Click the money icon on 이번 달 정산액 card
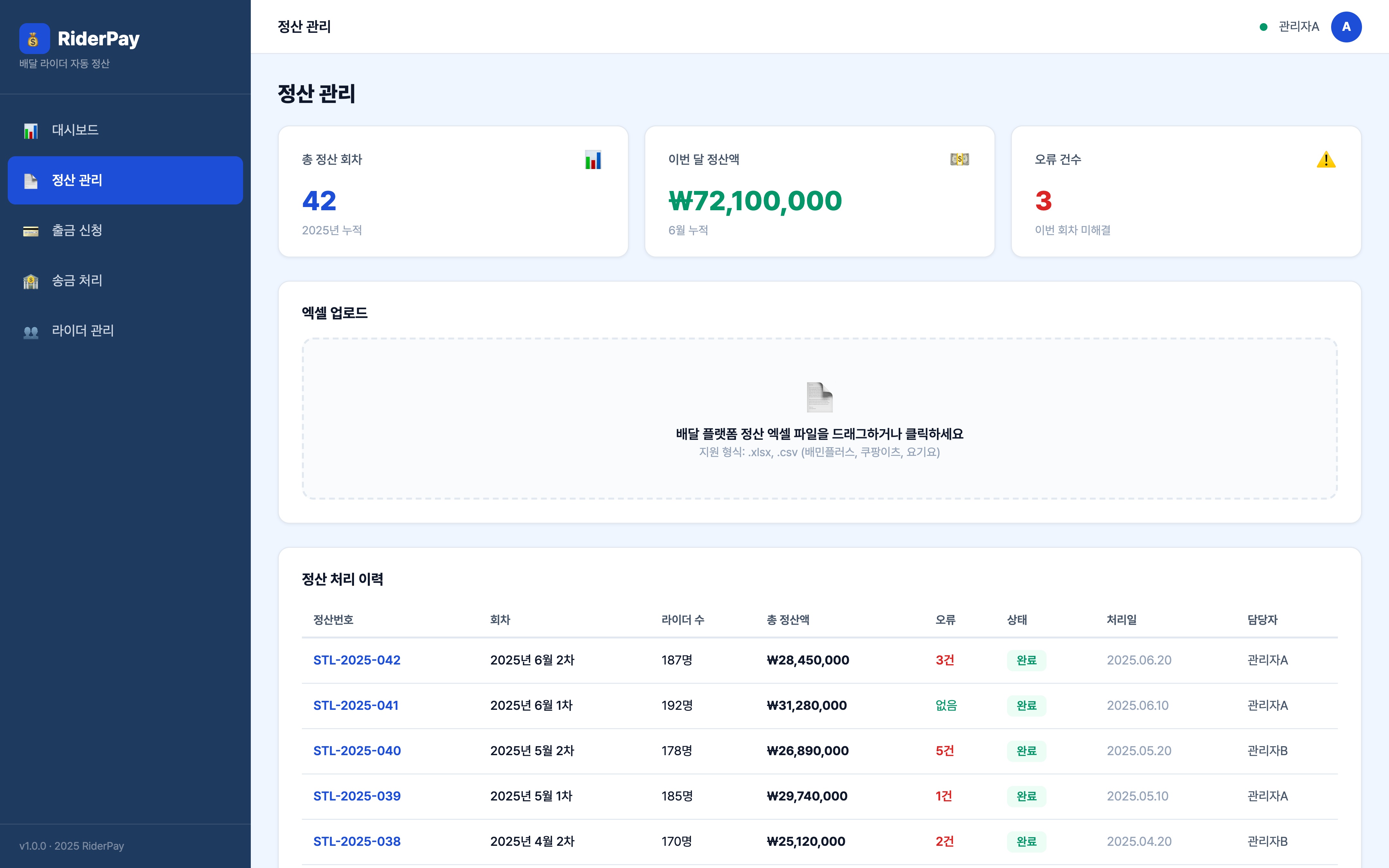 (x=960, y=159)
